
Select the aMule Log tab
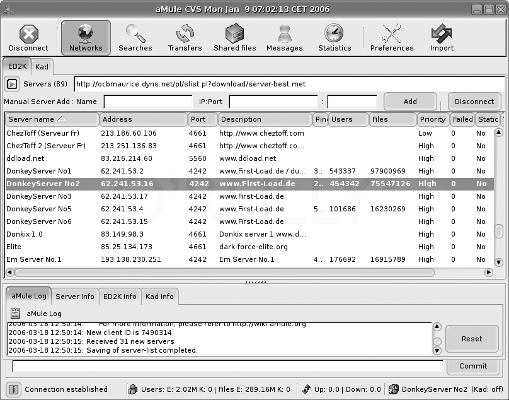point(29,296)
